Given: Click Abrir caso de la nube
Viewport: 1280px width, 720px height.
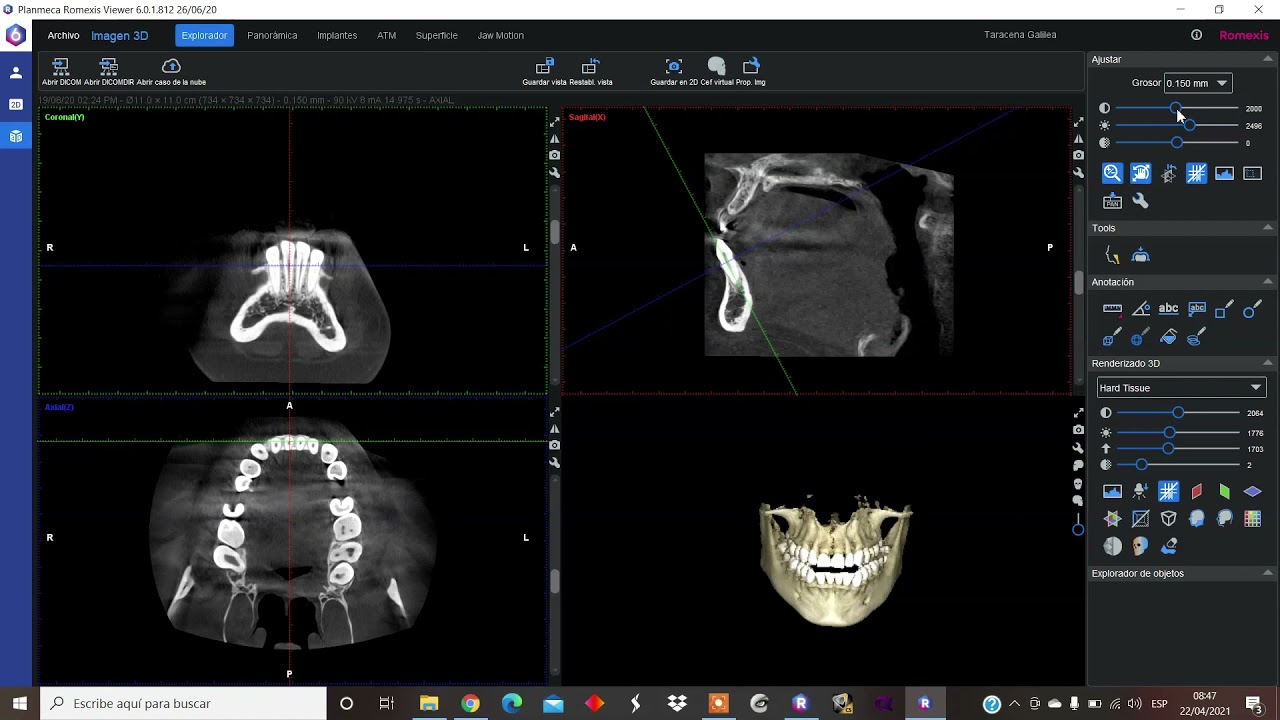Looking at the screenshot, I should 171,71.
